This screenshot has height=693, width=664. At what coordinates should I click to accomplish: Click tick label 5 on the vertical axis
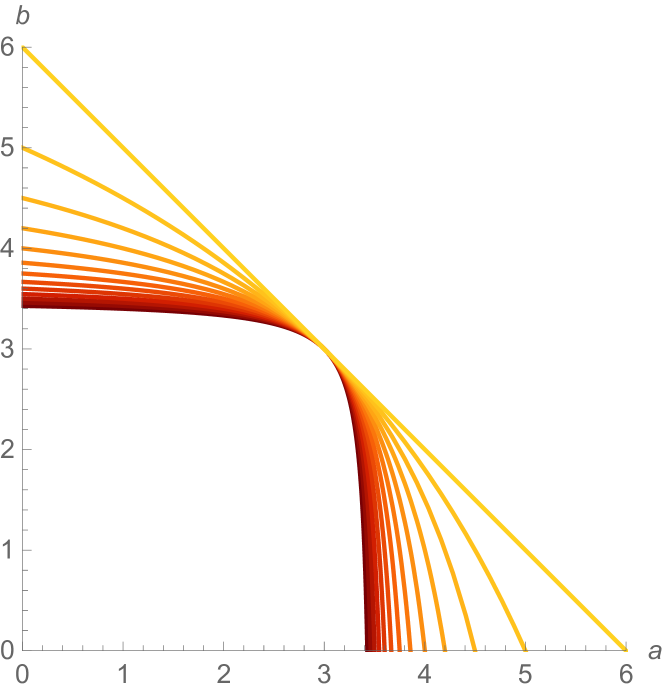[7, 148]
